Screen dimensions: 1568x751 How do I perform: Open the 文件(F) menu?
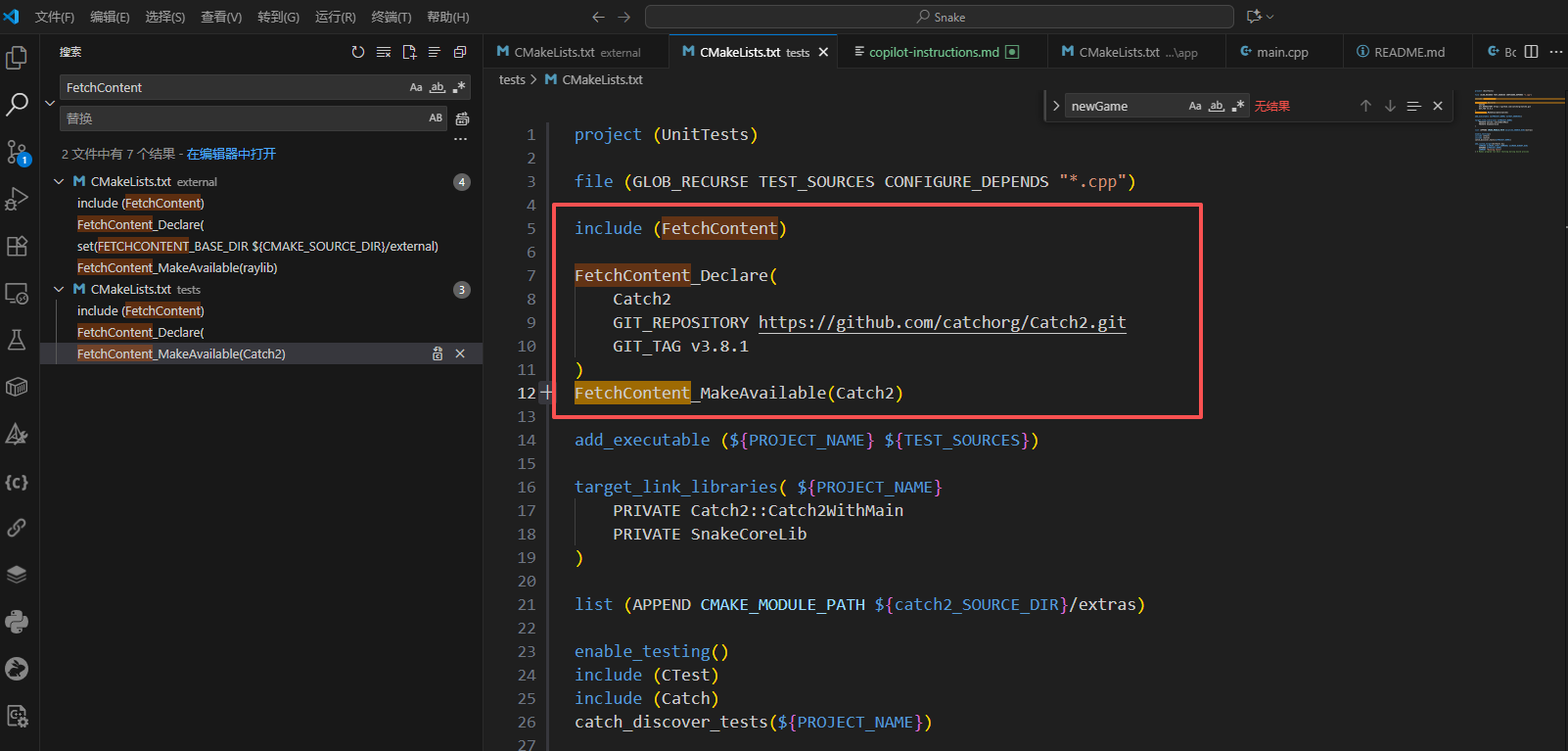(55, 17)
